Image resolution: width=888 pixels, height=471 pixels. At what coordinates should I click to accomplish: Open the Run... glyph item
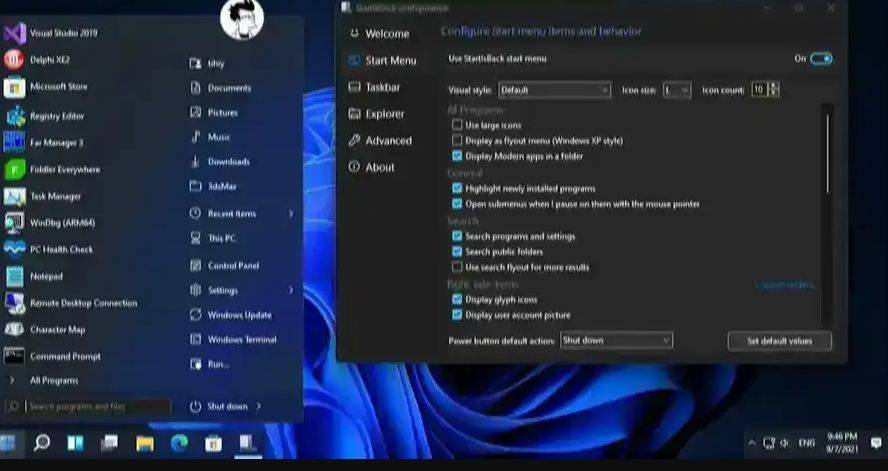(x=195, y=364)
